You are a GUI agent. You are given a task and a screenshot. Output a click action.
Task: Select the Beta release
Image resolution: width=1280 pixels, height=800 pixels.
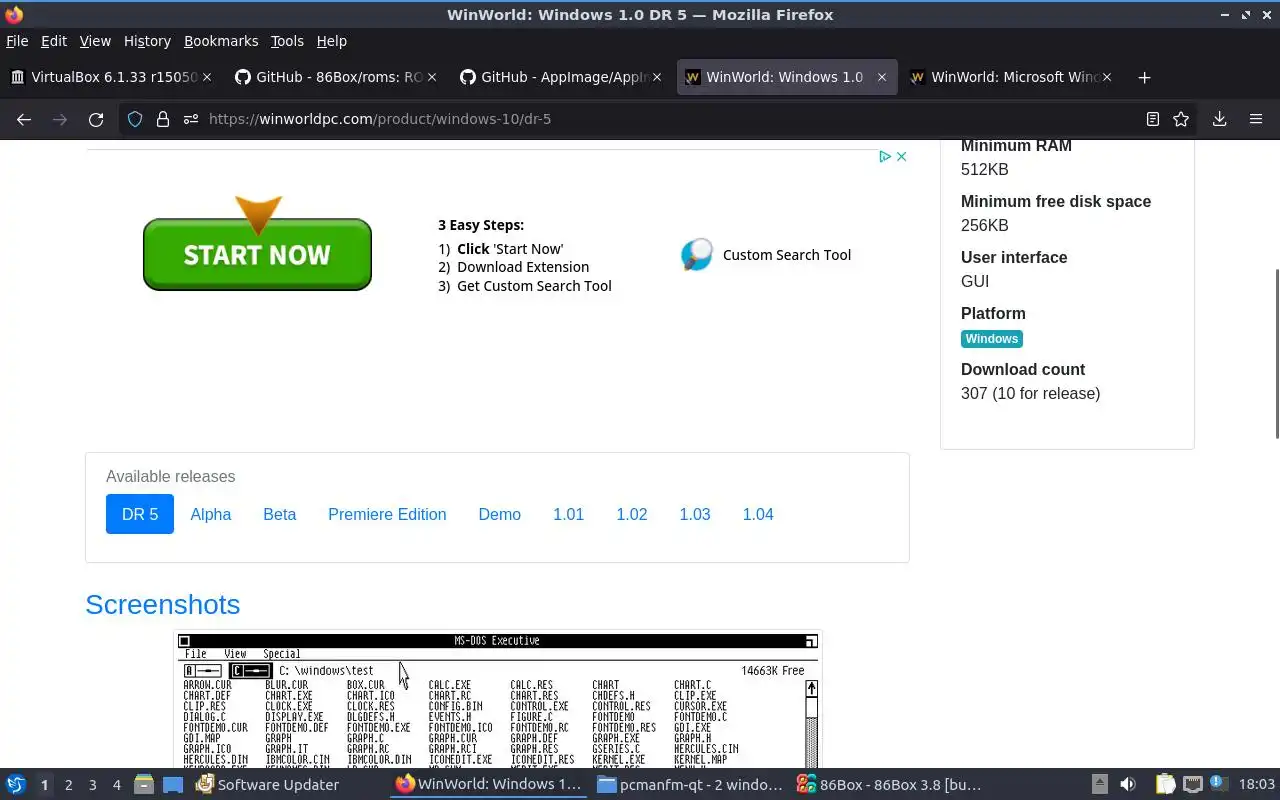pos(280,514)
